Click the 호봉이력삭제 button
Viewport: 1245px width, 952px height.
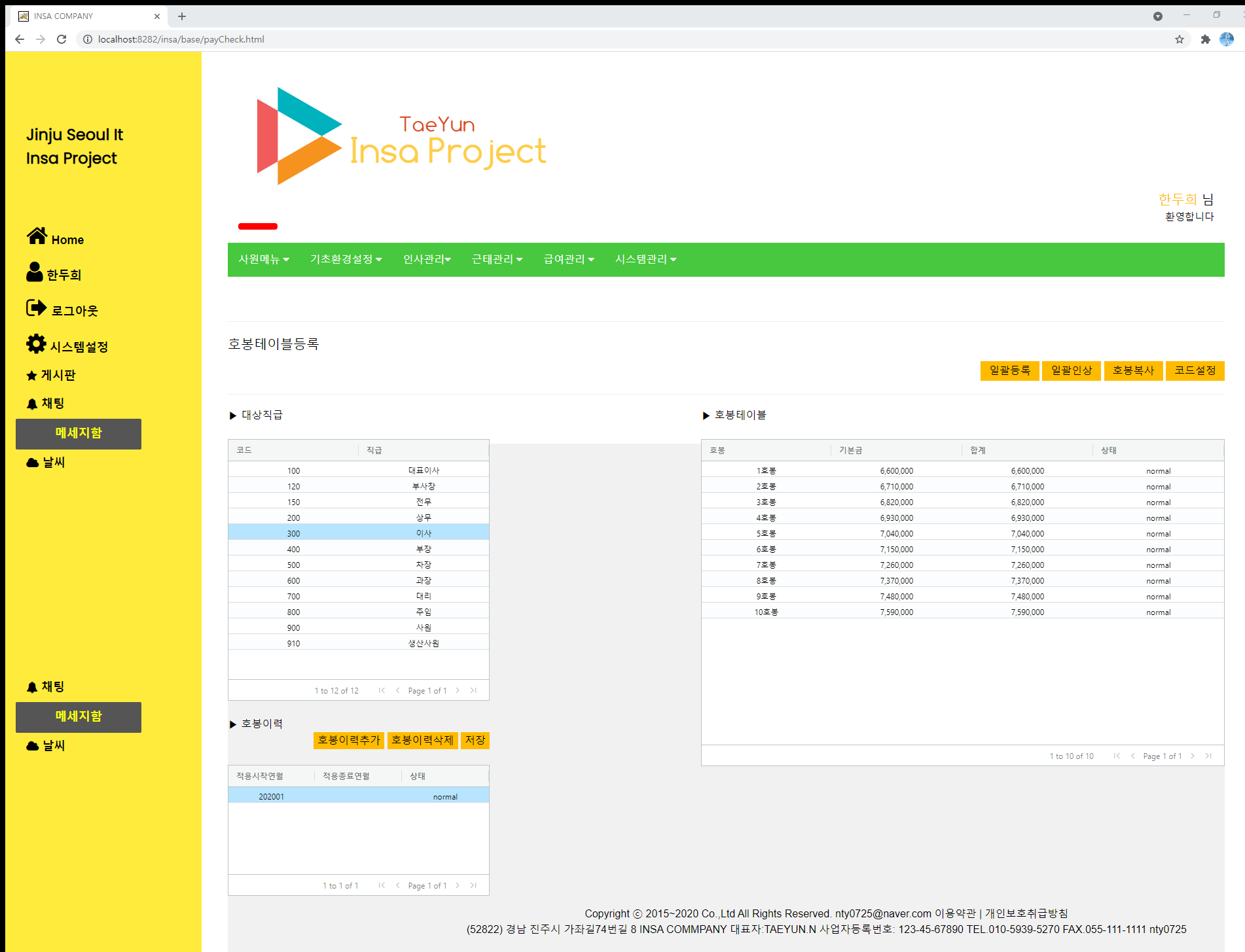click(x=422, y=740)
